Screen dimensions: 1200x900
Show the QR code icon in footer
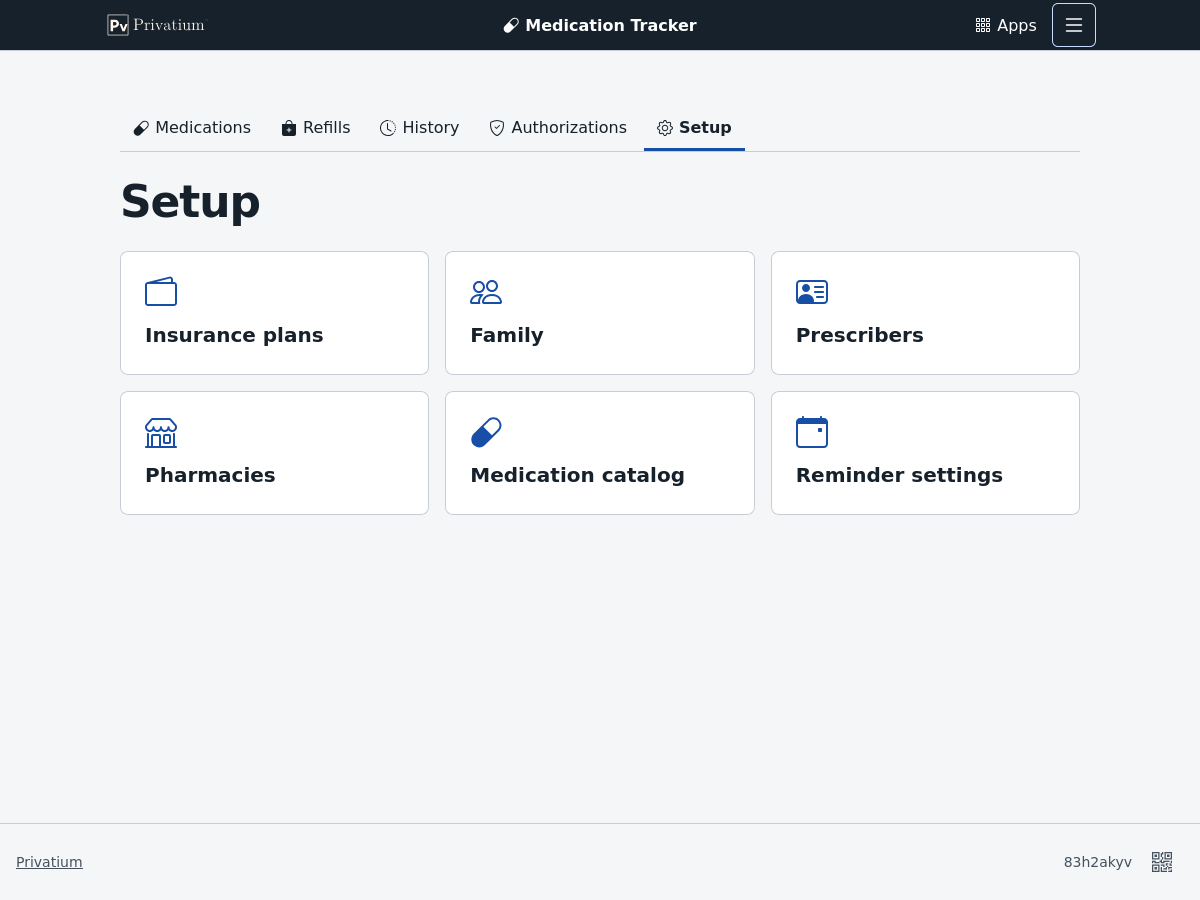pos(1162,862)
